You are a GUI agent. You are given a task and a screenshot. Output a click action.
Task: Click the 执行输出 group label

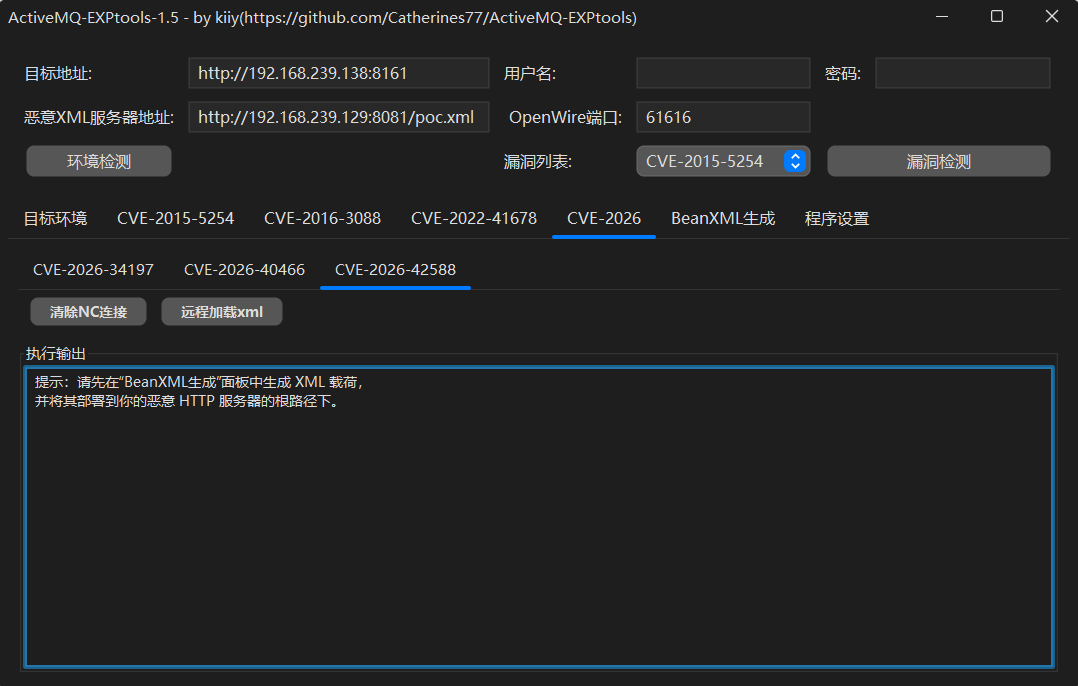[x=56, y=354]
